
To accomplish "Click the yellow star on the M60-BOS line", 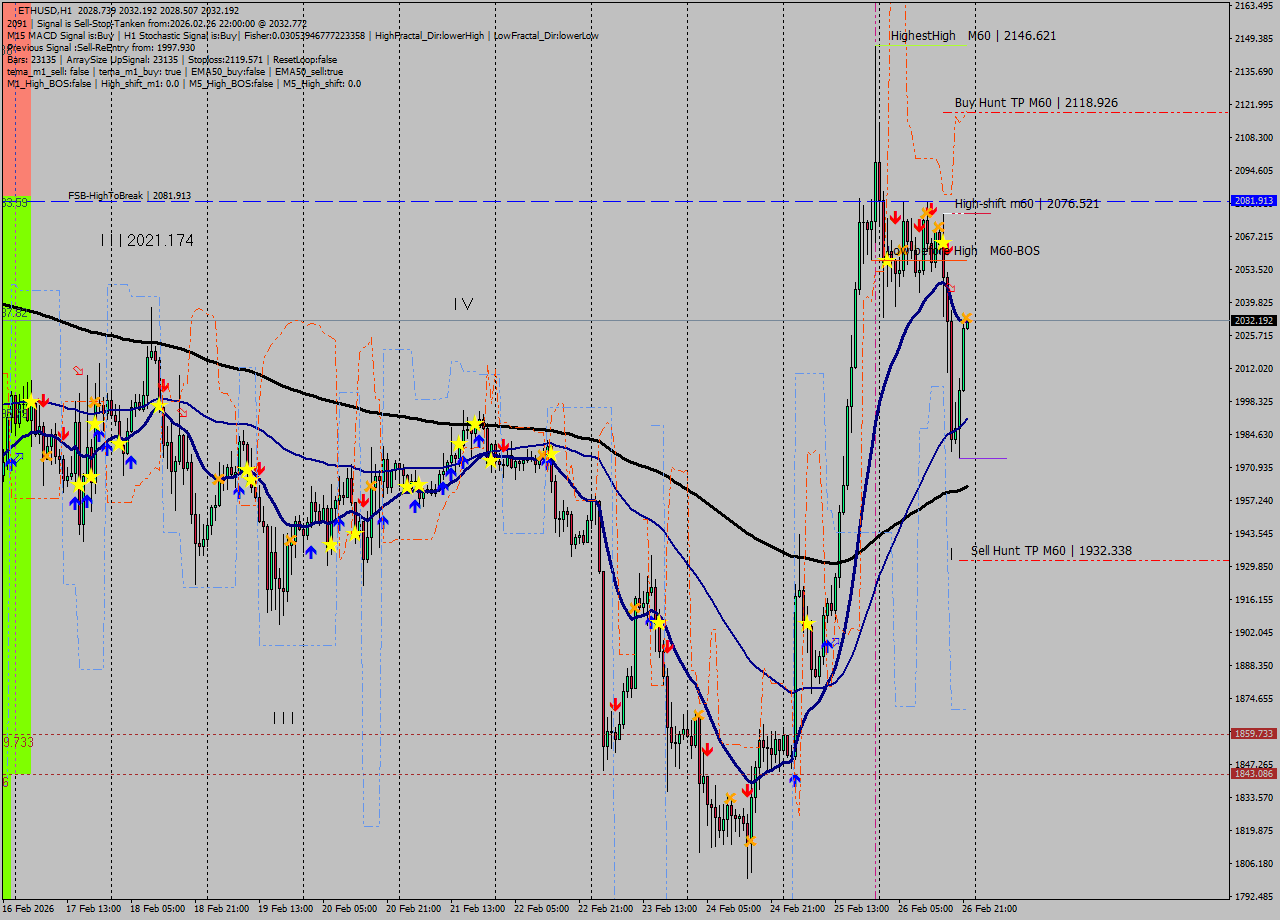I will tap(886, 260).
